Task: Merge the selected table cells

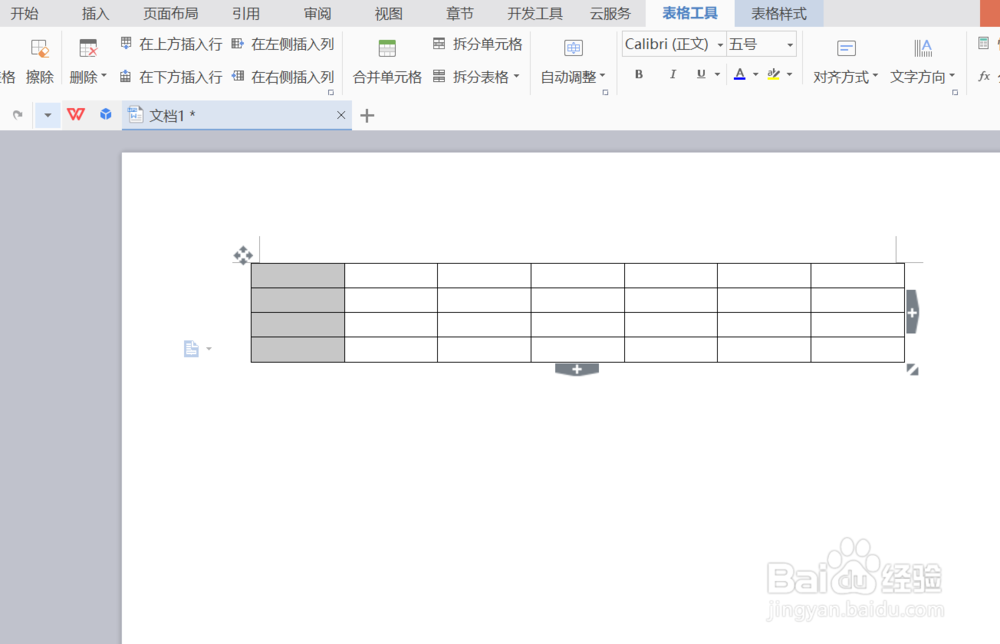Action: [x=387, y=58]
